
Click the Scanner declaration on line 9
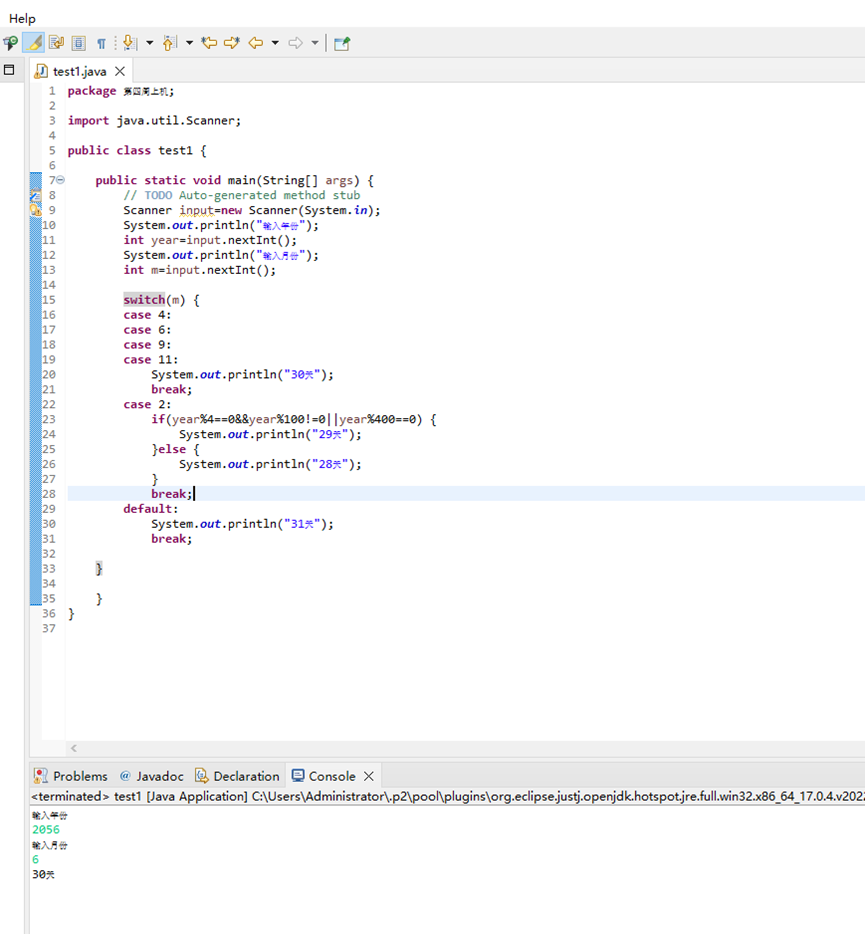(x=251, y=210)
